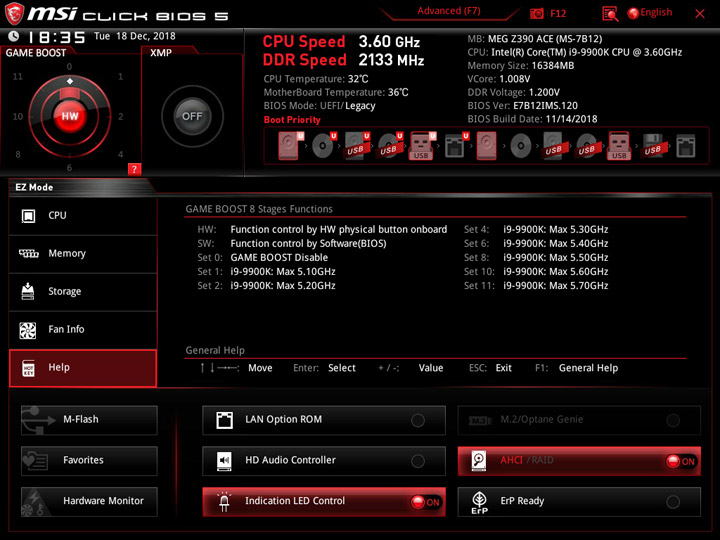Click the EZ Mode header label

[x=34, y=187]
